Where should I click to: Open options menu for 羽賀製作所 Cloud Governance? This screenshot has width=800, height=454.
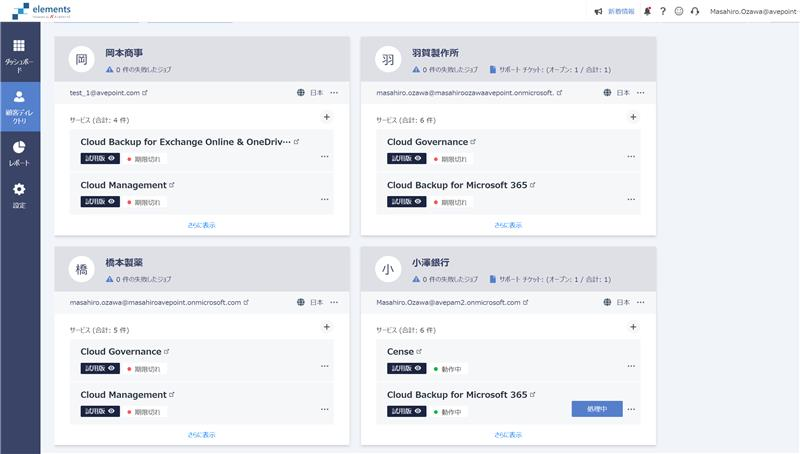coord(631,157)
